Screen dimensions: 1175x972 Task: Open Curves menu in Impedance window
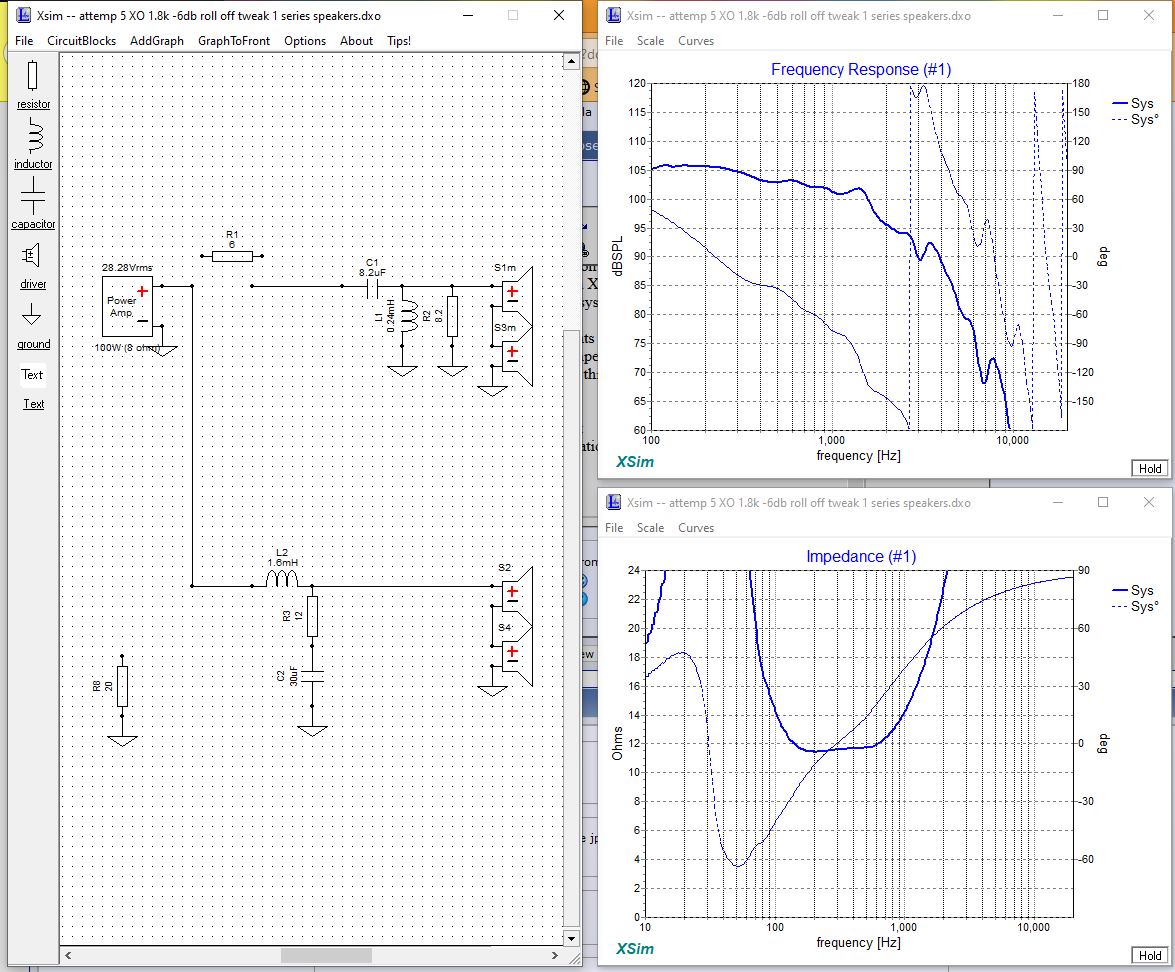pos(696,528)
